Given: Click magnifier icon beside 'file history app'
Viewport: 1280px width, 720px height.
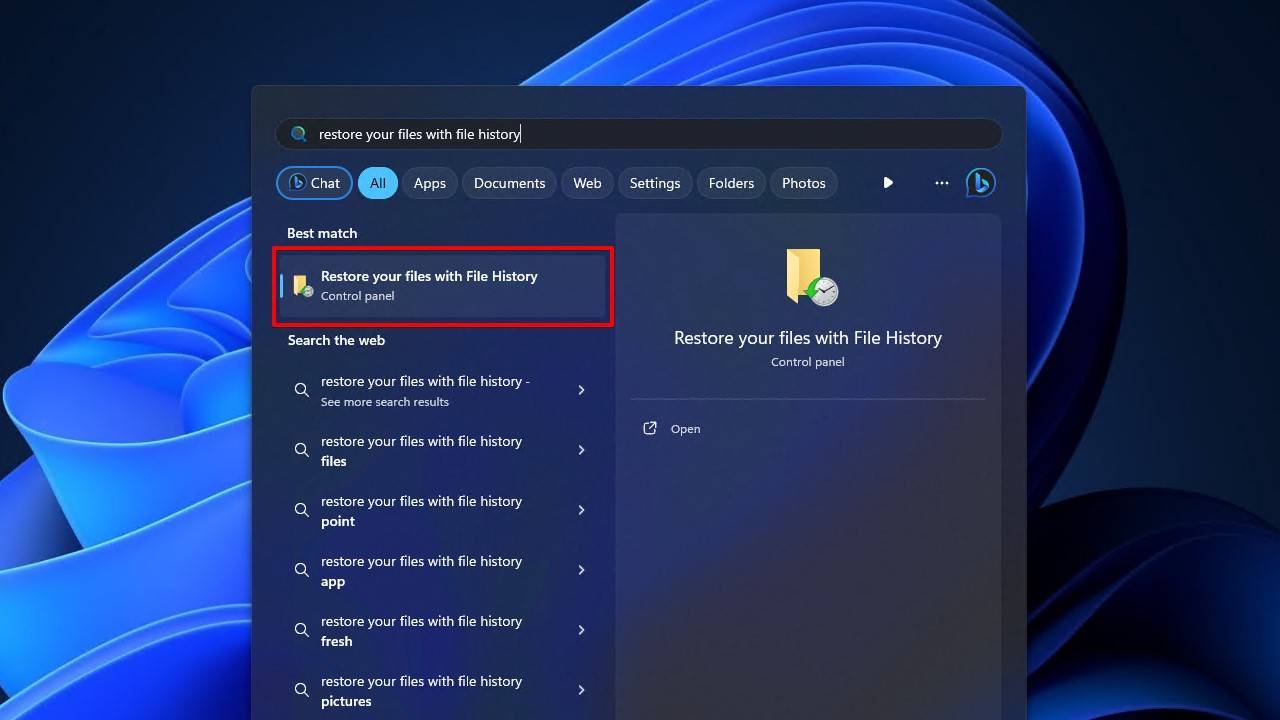Looking at the screenshot, I should click(301, 570).
